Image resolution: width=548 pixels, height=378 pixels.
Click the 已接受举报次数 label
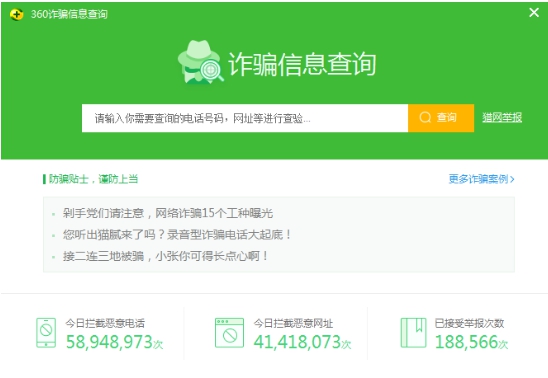click(469, 323)
